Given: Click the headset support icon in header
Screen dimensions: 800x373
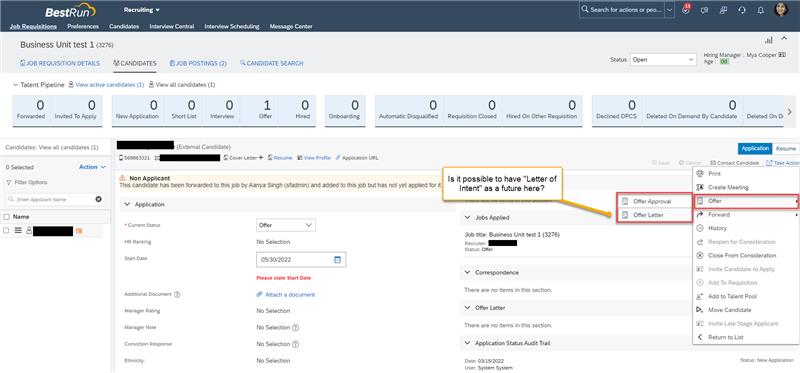Looking at the screenshot, I should [742, 10].
